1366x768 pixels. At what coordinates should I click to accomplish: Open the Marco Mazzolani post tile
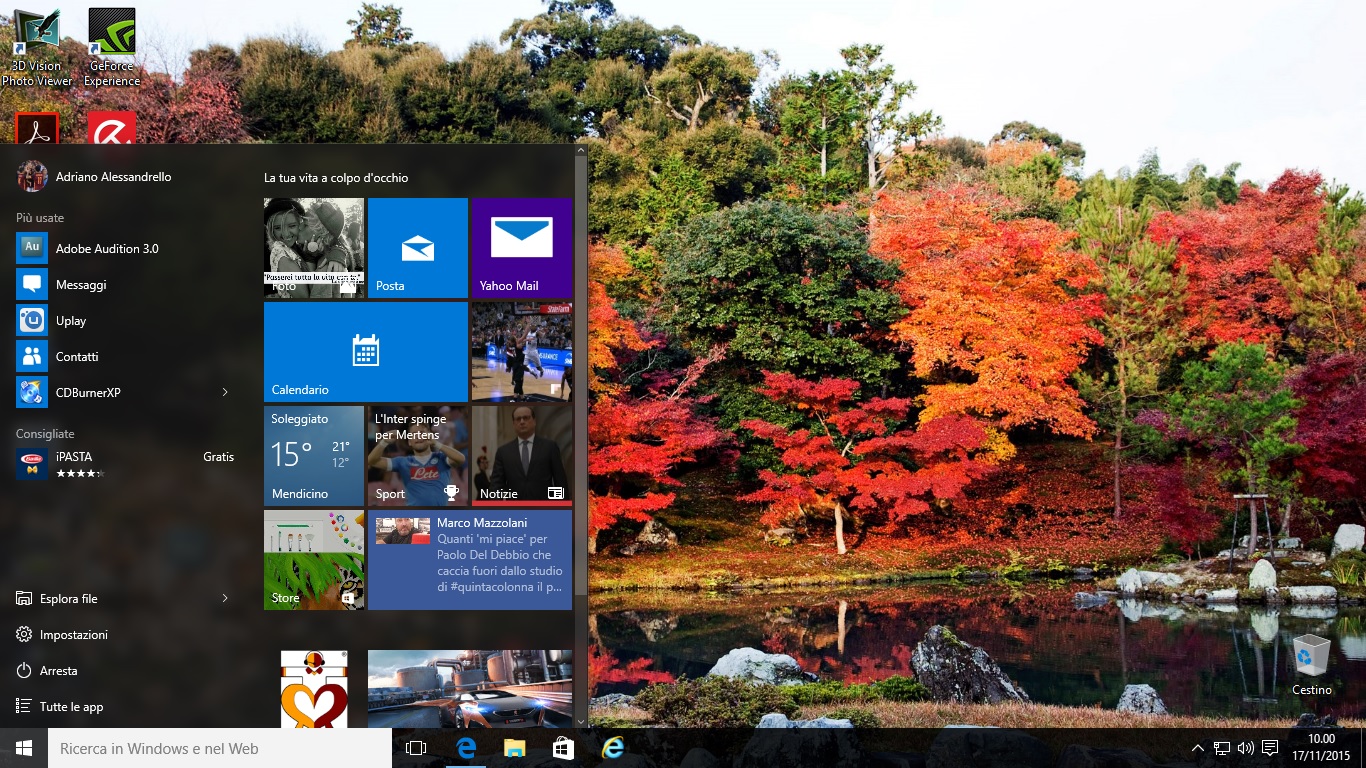tap(470, 560)
